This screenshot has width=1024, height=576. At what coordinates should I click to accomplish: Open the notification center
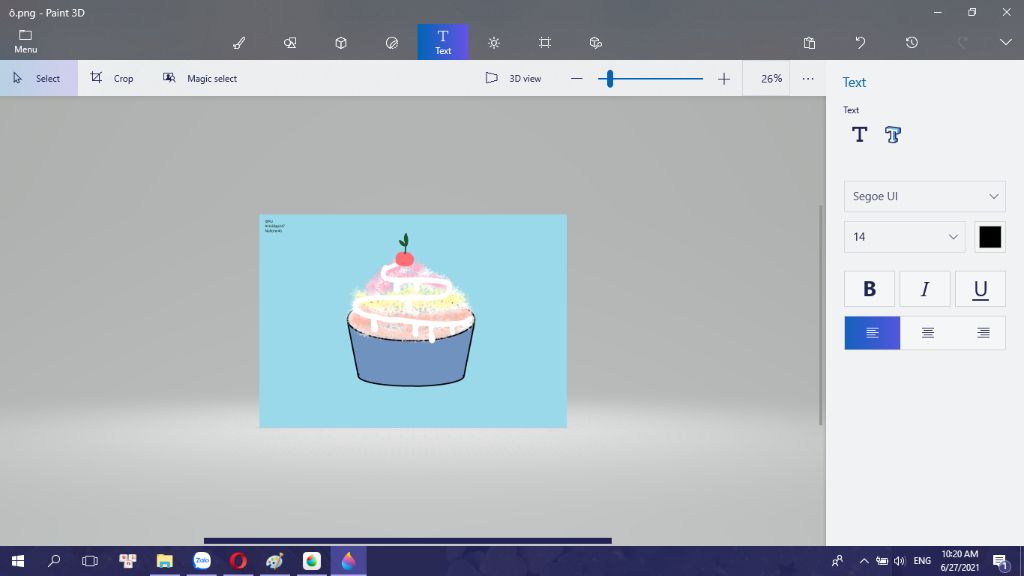click(x=1000, y=561)
